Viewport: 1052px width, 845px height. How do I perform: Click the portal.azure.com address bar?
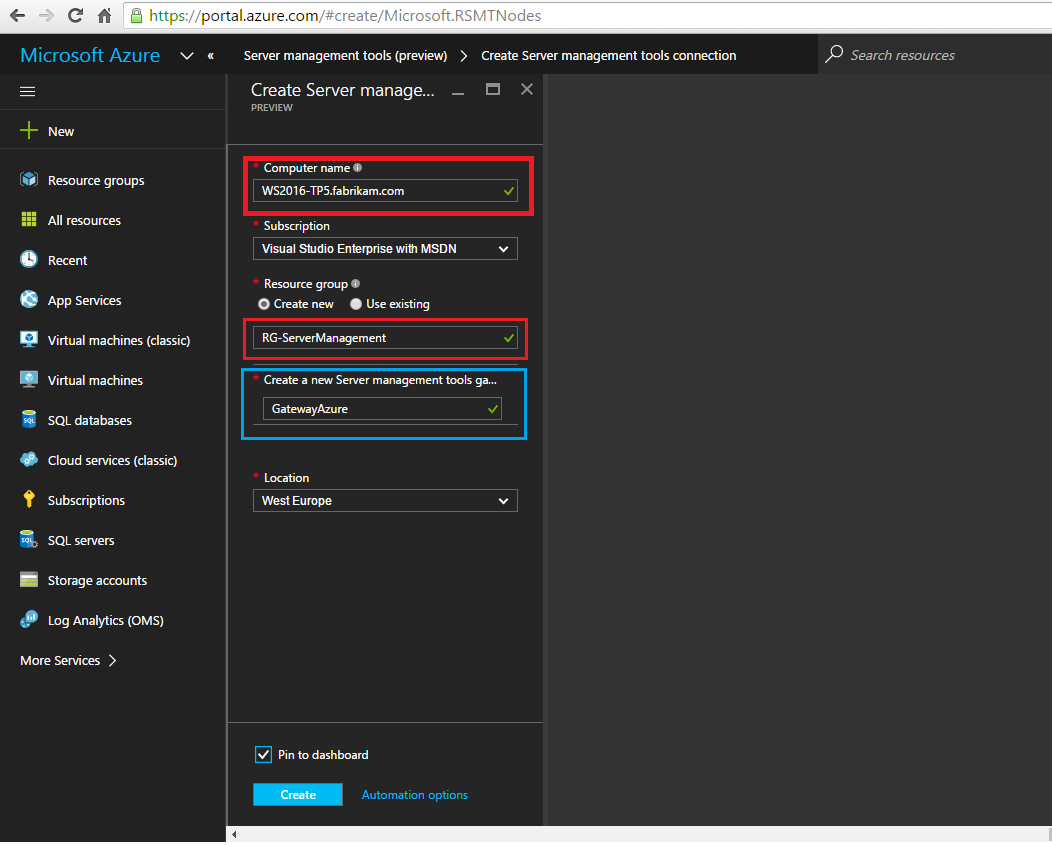tap(590, 15)
